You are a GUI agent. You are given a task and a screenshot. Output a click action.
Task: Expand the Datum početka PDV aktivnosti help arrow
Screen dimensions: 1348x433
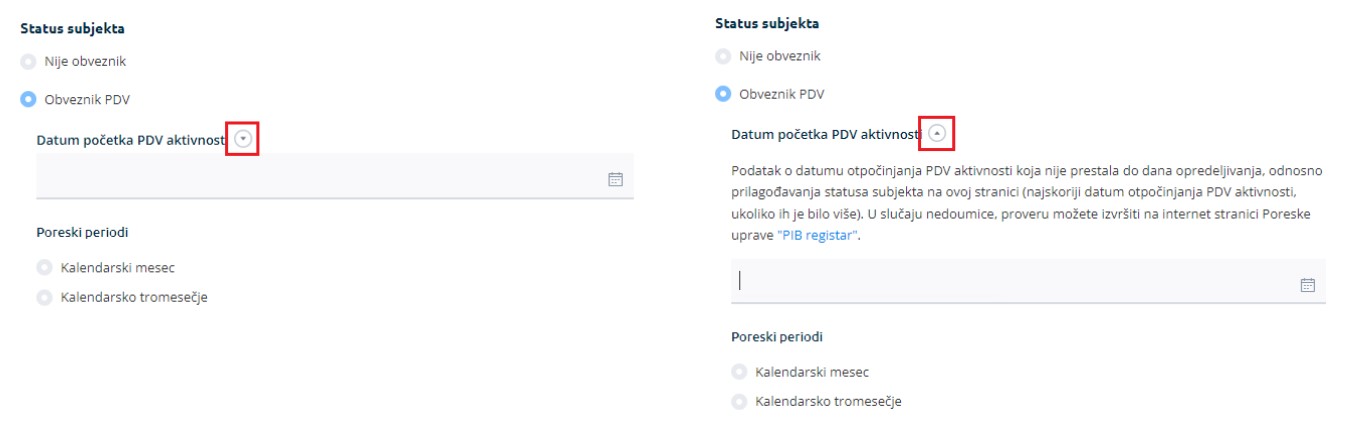coord(242,139)
